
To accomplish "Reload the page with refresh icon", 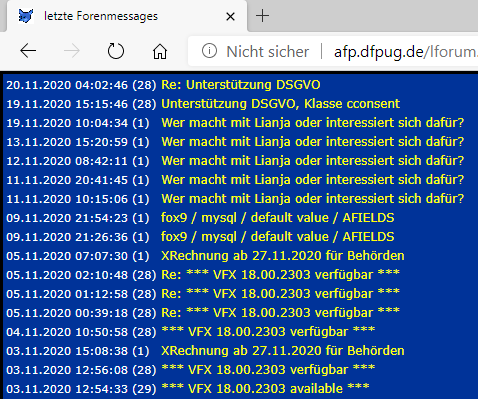I will [116, 51].
